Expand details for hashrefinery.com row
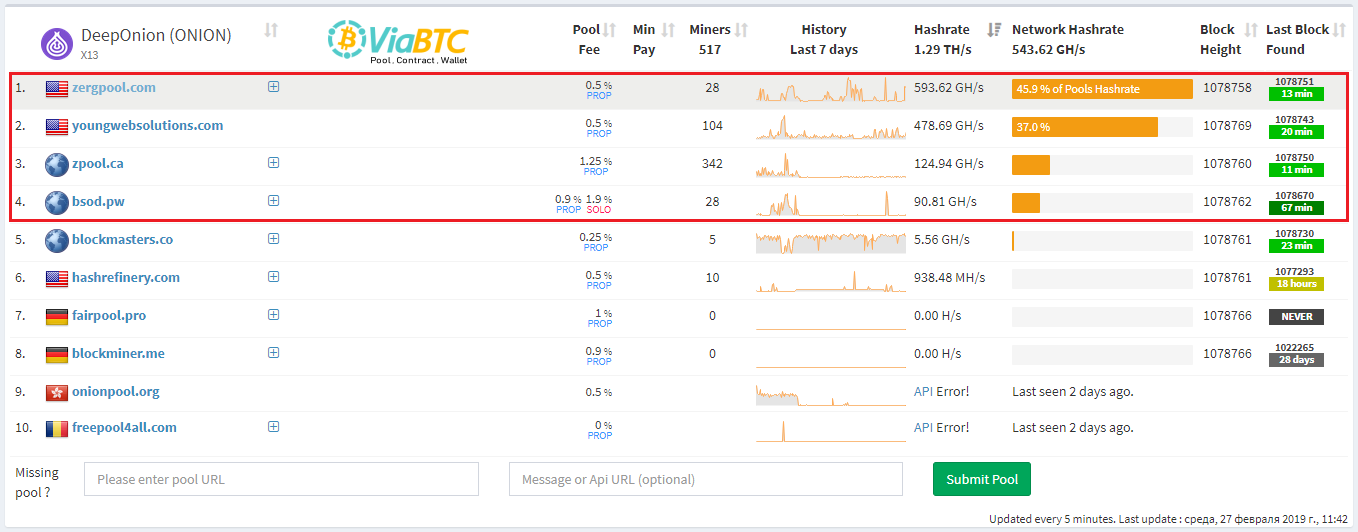Image resolution: width=1358 pixels, height=532 pixels. pos(273,276)
